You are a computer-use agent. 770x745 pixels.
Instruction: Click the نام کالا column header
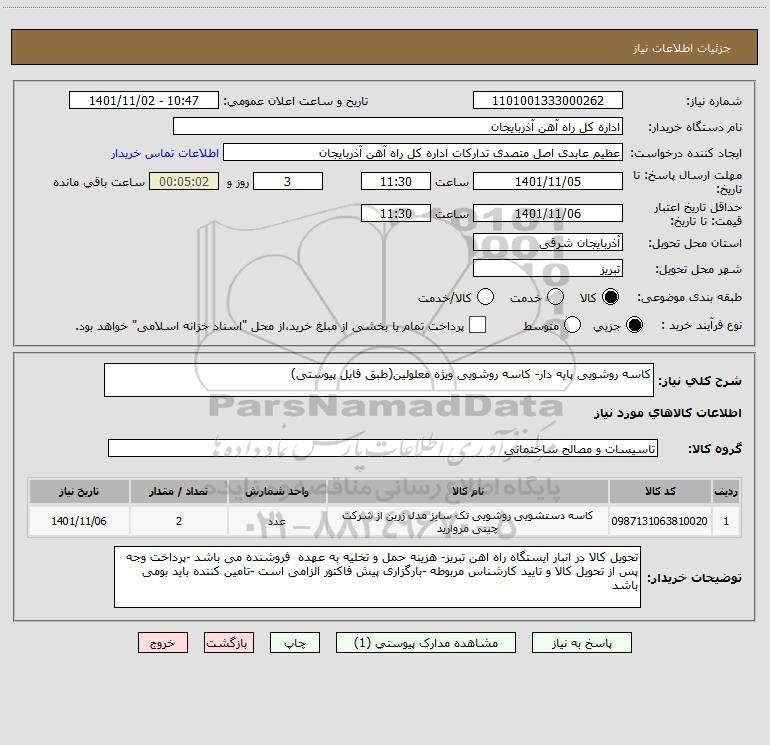(x=468, y=491)
